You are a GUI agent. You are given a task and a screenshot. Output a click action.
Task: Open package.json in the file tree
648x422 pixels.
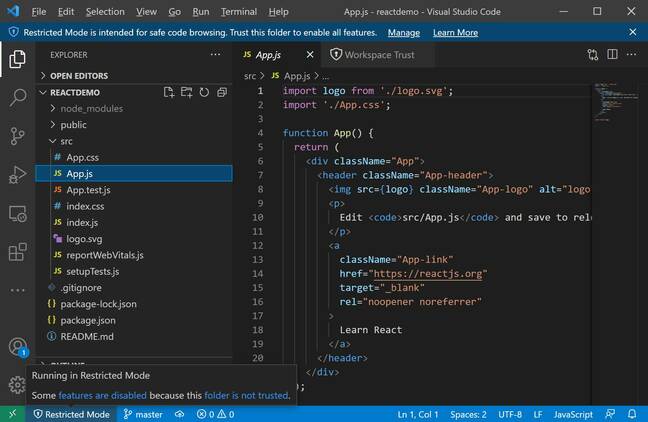(x=134, y=320)
